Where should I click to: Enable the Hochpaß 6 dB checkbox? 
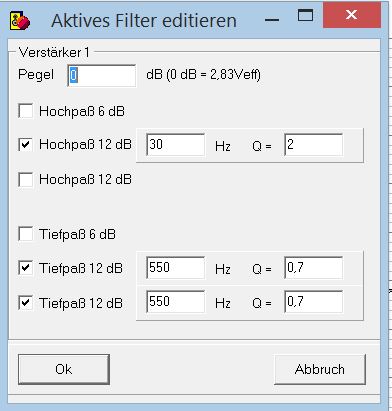point(26,111)
